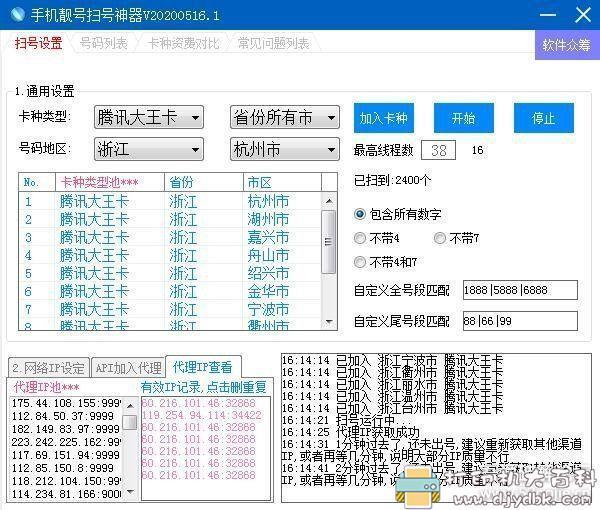Open the 常见问题列表 tab

(274, 43)
